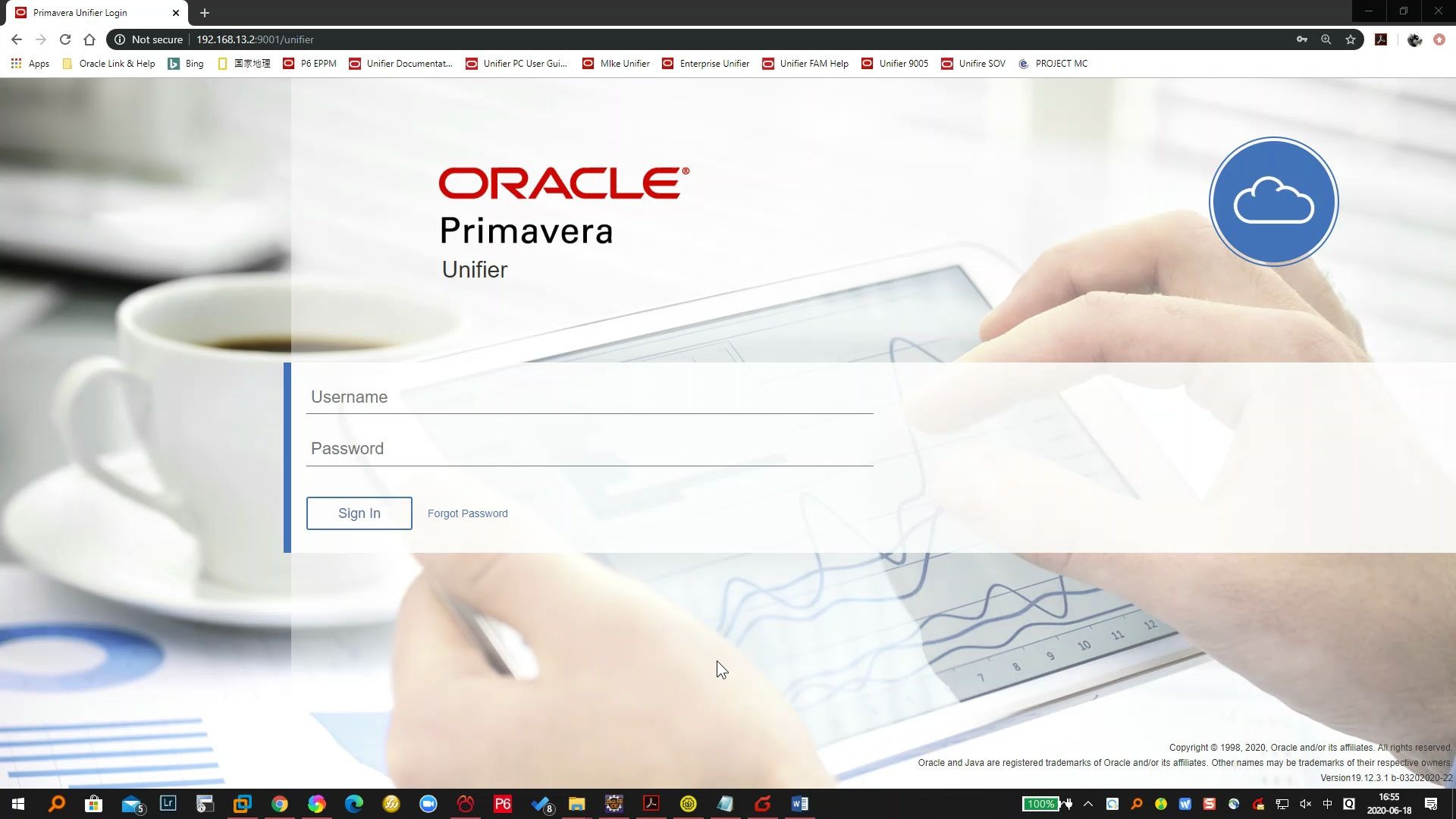This screenshot has height=819, width=1456.
Task: Open the browser profile avatar icon
Action: point(1414,39)
